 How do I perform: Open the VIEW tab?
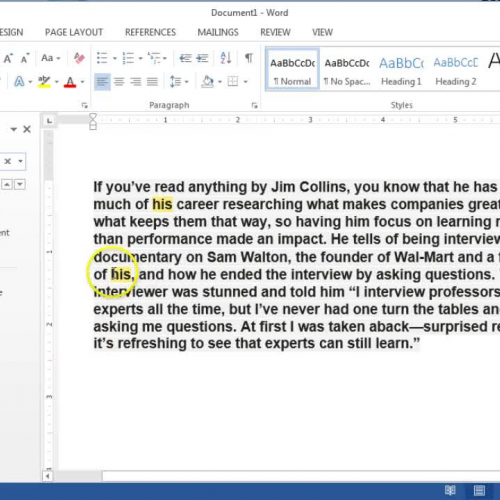(x=322, y=32)
